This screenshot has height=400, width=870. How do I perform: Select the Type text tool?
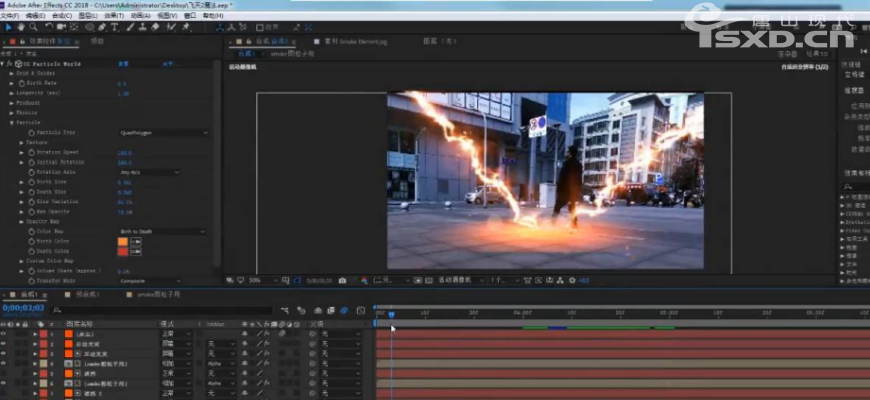115,27
